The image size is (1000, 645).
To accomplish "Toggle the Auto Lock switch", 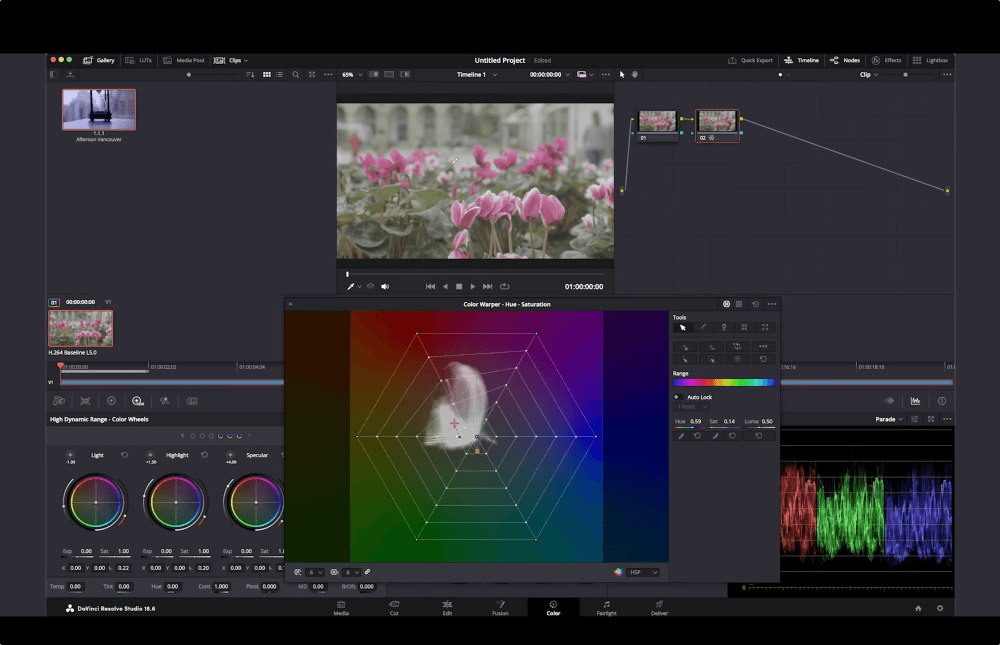I will 677,397.
